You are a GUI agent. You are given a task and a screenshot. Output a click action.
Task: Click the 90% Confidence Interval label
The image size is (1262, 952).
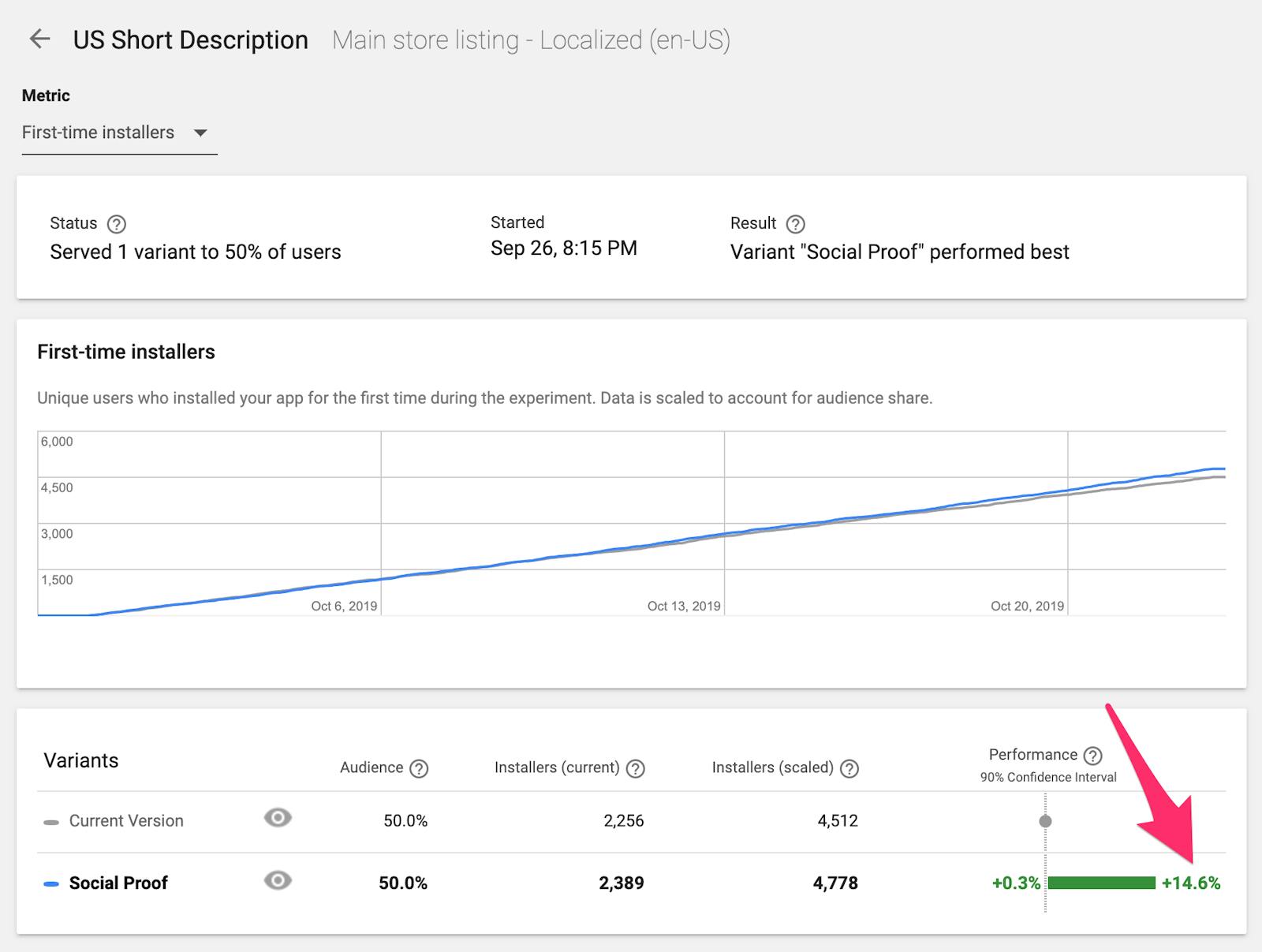coord(1048,778)
